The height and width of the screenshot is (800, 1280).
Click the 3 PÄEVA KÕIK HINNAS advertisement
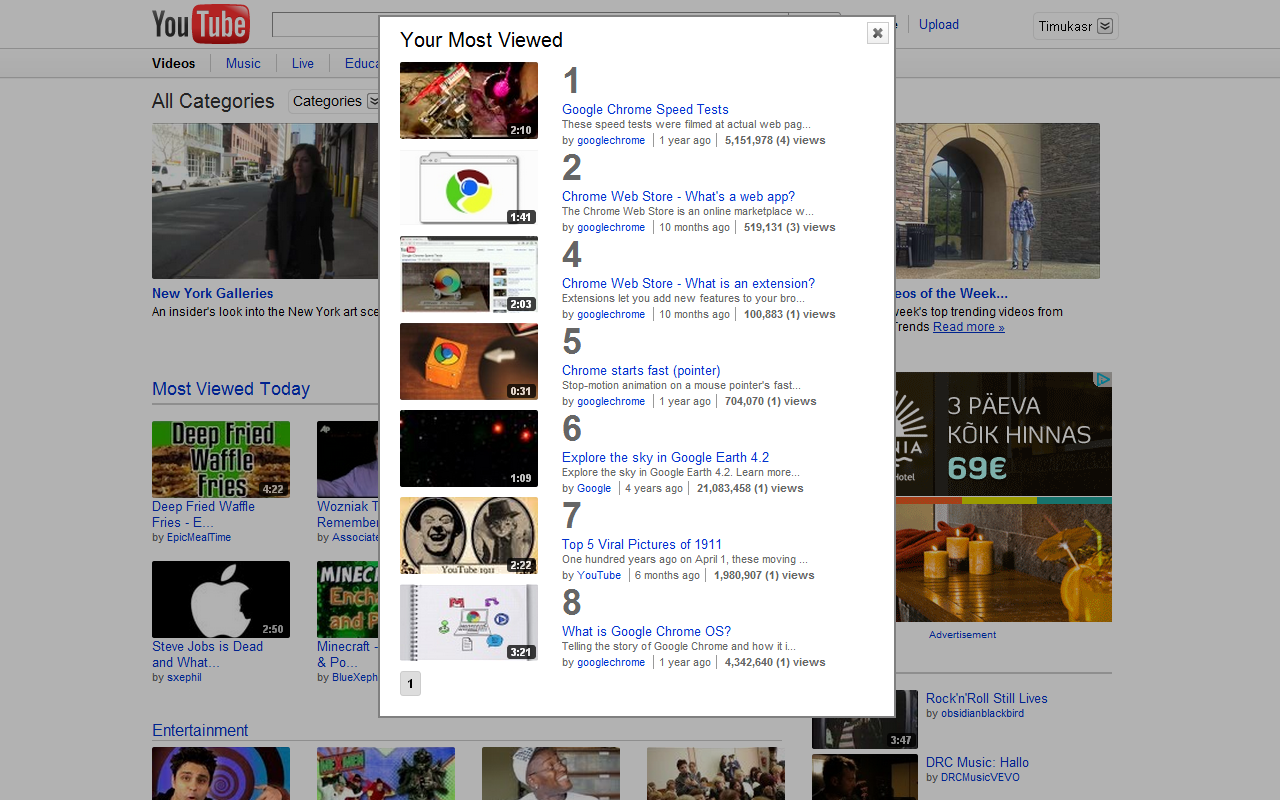click(1003, 497)
